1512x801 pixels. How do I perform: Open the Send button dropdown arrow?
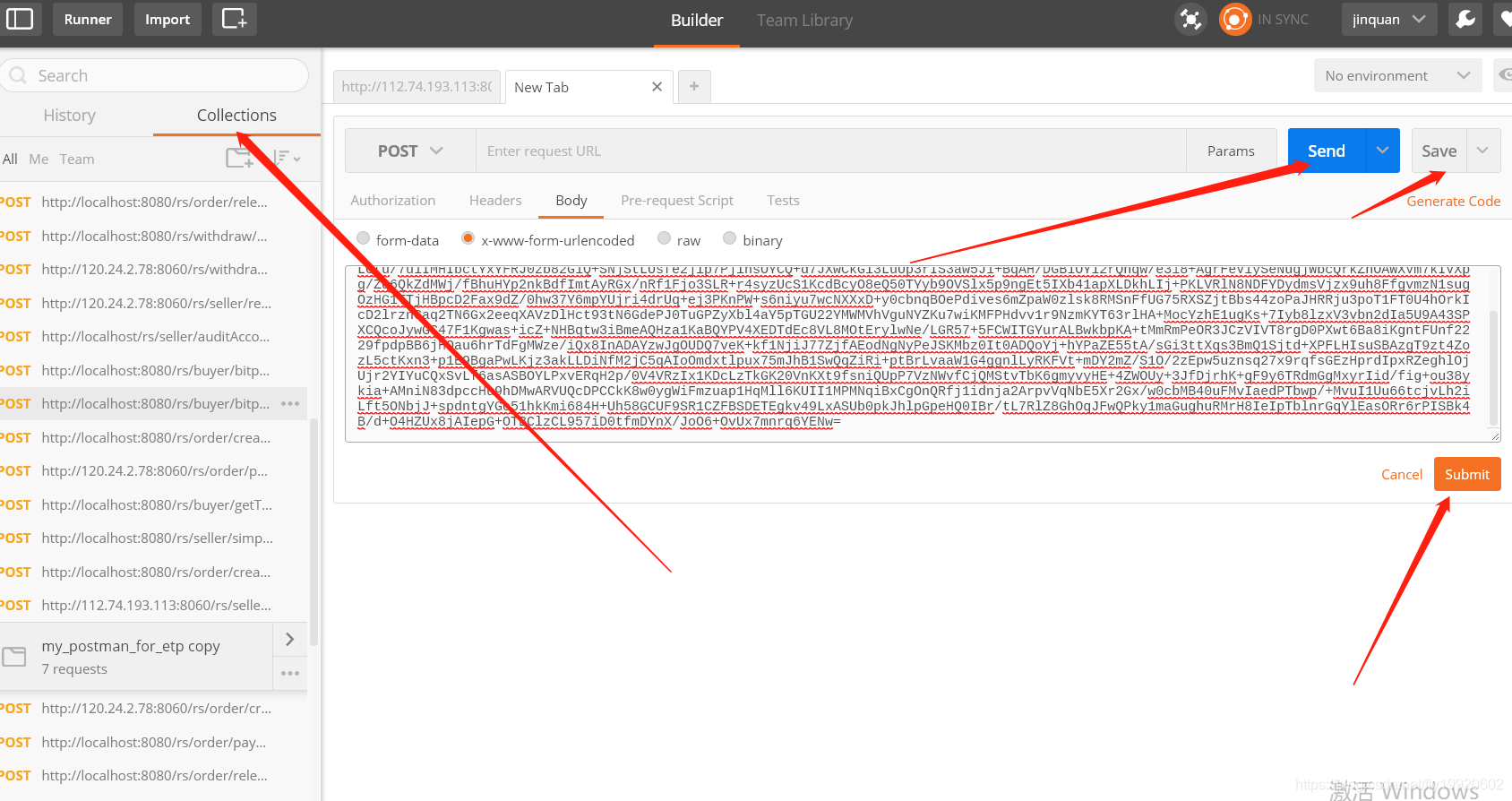(1382, 151)
